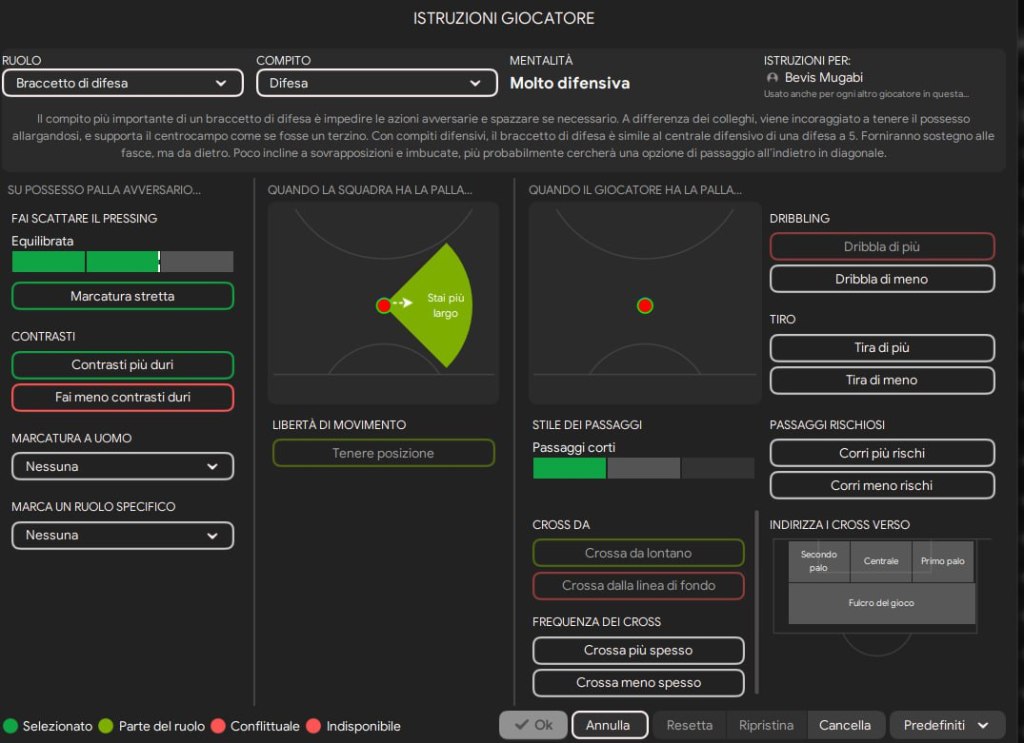Toggle 'Marcatura stretta' instruction
This screenshot has width=1024, height=743.
(x=123, y=296)
